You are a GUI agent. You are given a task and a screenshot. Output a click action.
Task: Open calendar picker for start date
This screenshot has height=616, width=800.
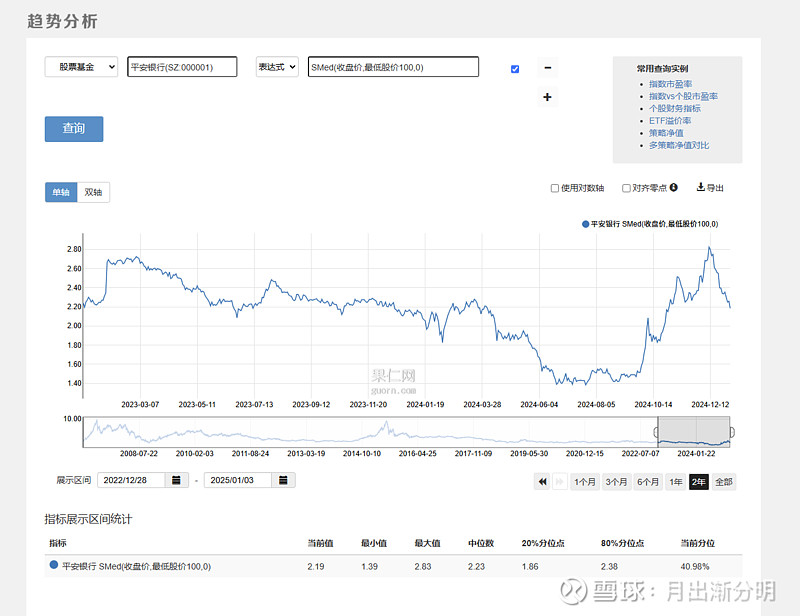click(x=177, y=480)
